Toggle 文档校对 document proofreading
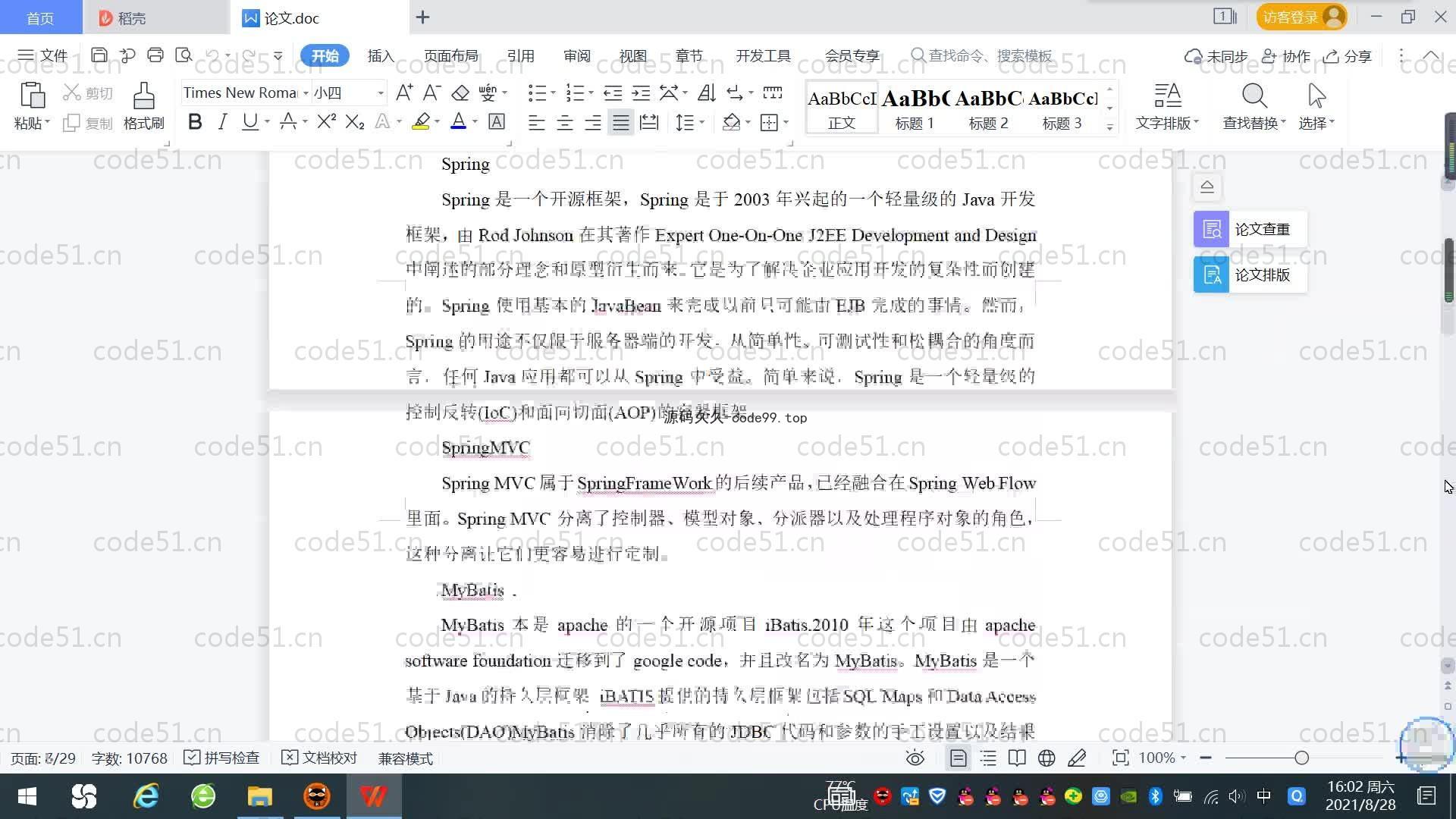The height and width of the screenshot is (819, 1456). pyautogui.click(x=319, y=758)
